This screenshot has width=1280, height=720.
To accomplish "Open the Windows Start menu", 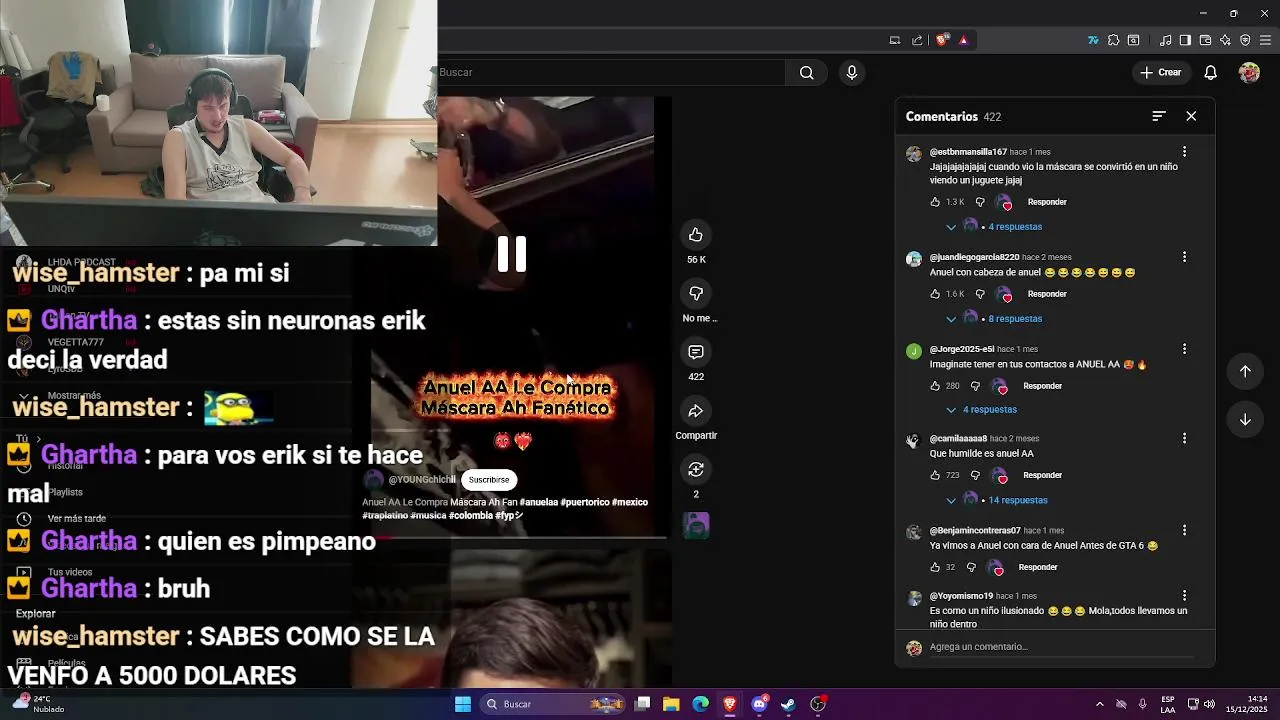I will (x=463, y=704).
